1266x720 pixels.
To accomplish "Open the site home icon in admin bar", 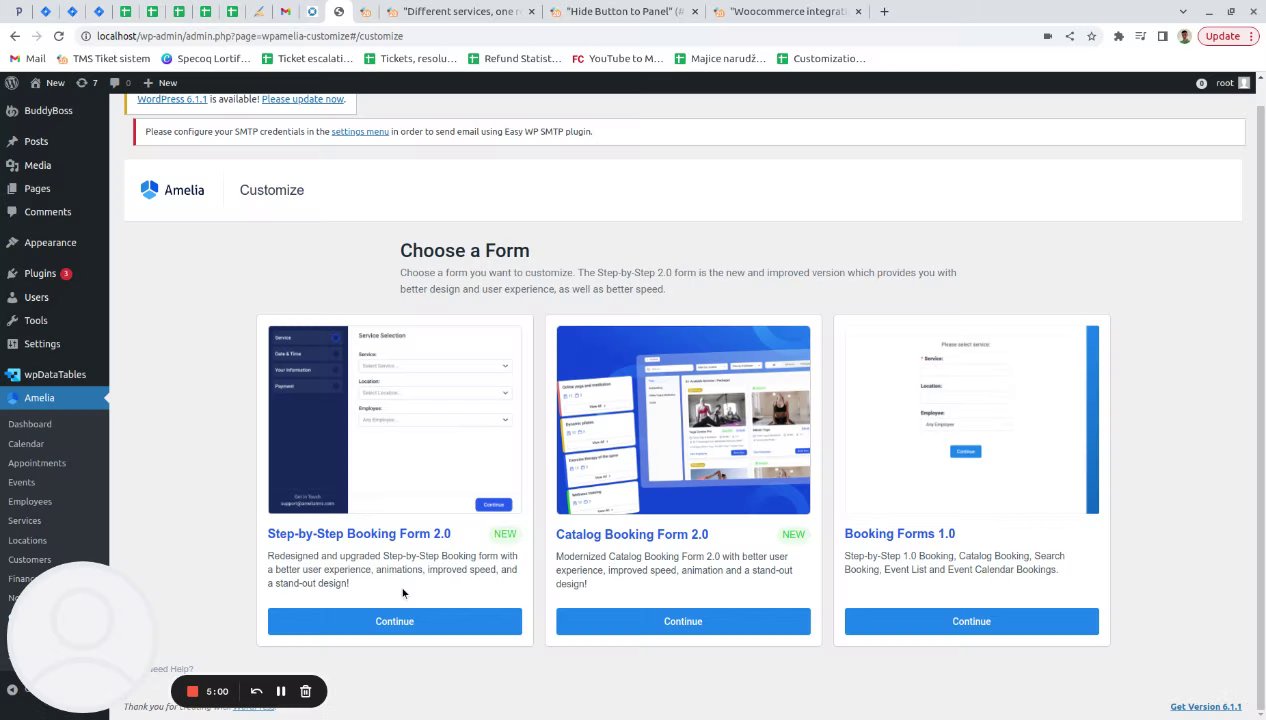I will coord(35,83).
